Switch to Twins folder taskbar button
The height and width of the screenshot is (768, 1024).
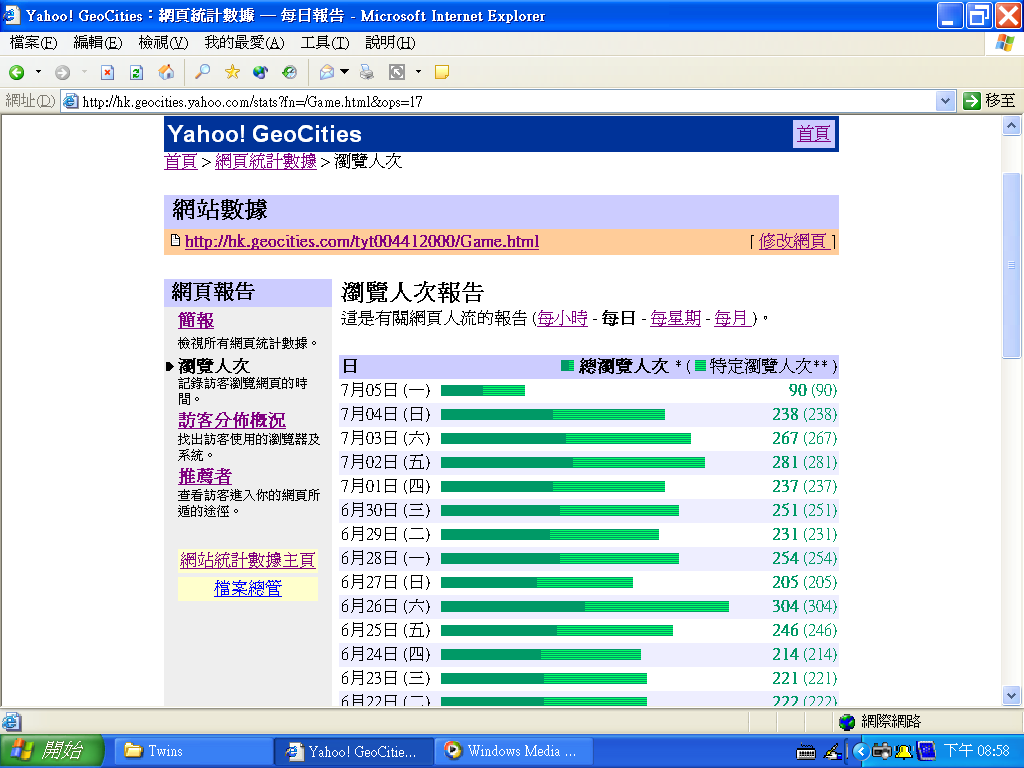194,752
